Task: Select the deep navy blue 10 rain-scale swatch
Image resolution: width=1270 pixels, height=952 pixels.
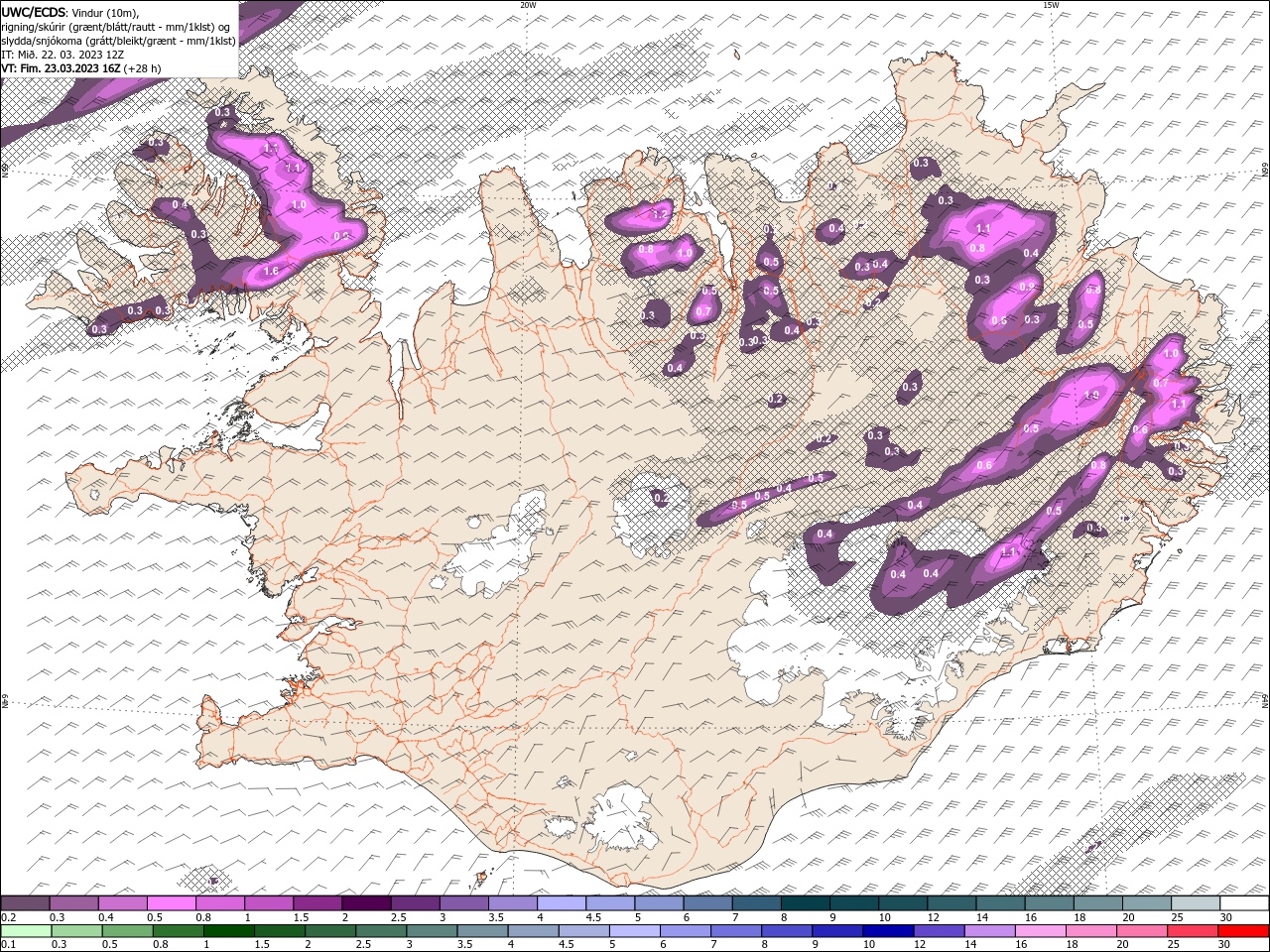Action: 888,931
